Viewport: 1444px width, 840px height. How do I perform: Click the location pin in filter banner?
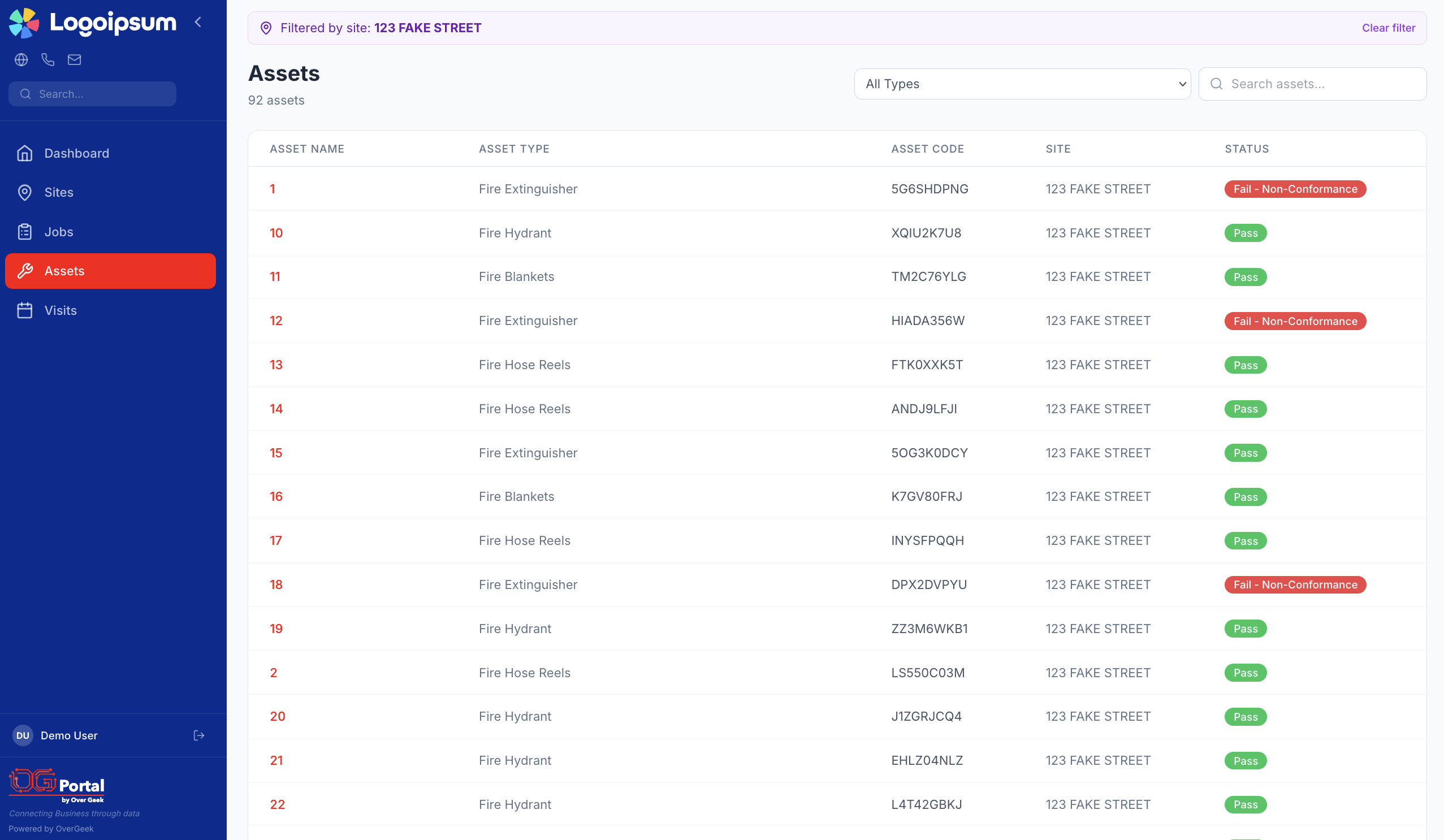[x=266, y=28]
